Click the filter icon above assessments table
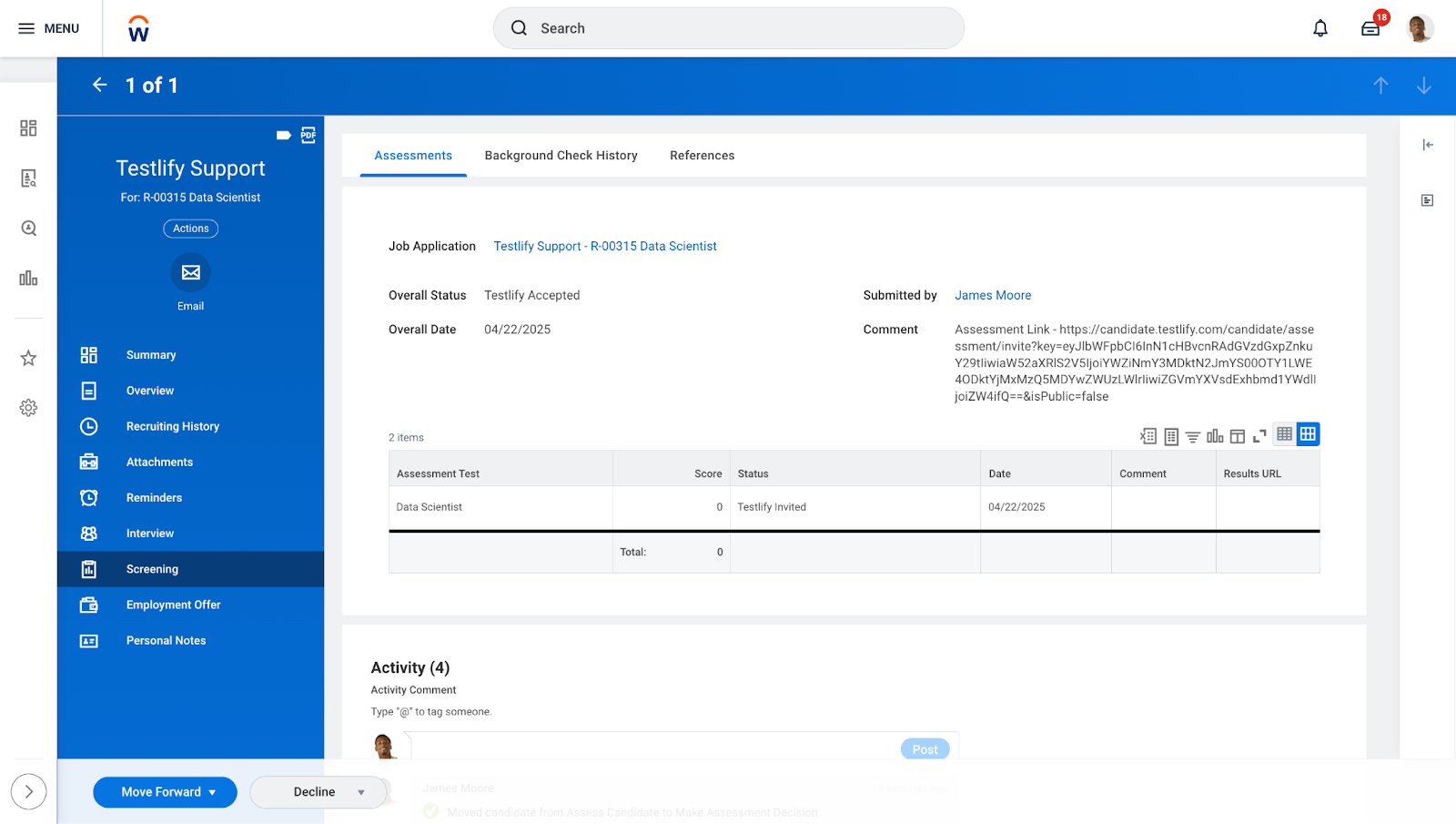Screen dimensions: 1456x824 [1192, 437]
